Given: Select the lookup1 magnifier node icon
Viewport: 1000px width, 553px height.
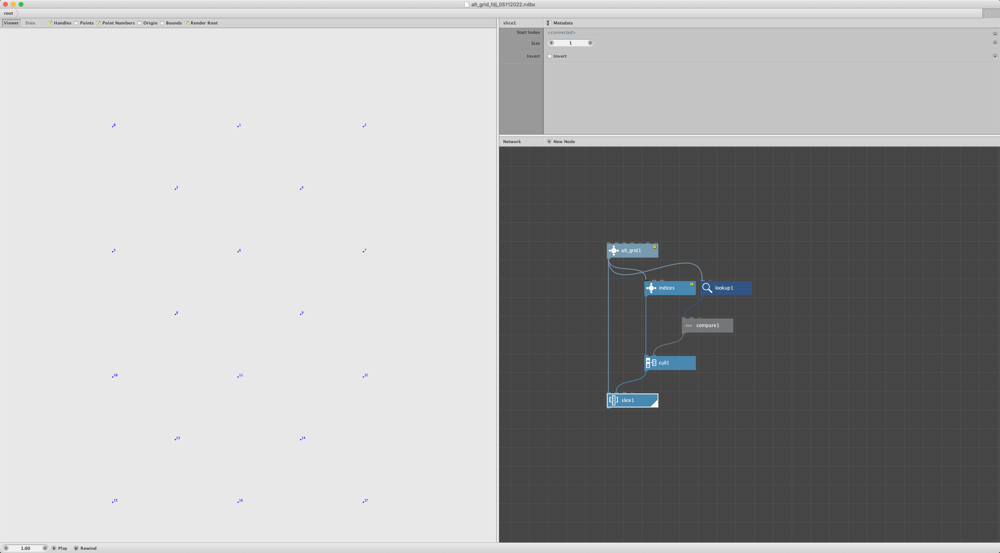Looking at the screenshot, I should (707, 288).
